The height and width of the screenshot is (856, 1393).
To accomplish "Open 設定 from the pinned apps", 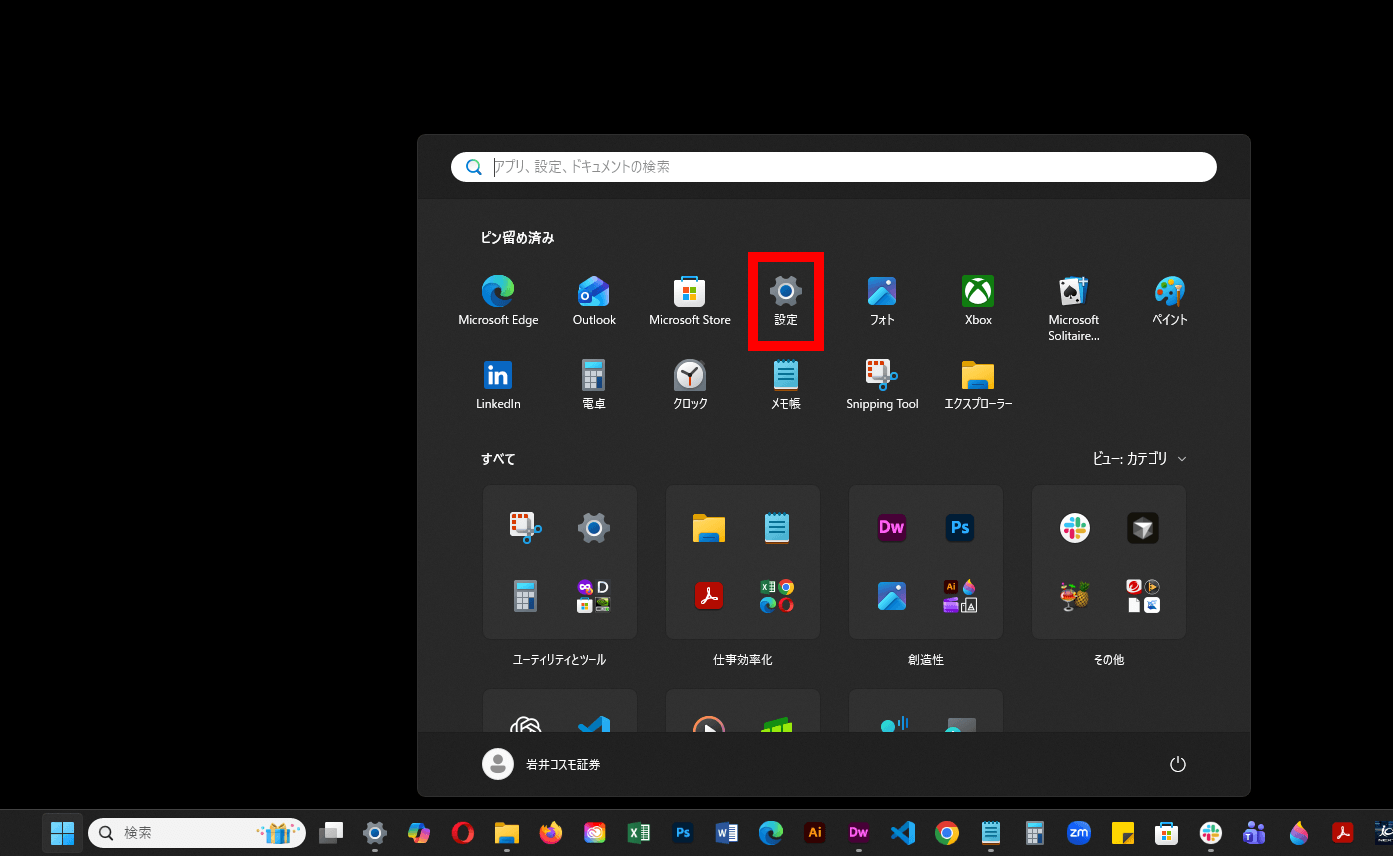I will 786,301.
